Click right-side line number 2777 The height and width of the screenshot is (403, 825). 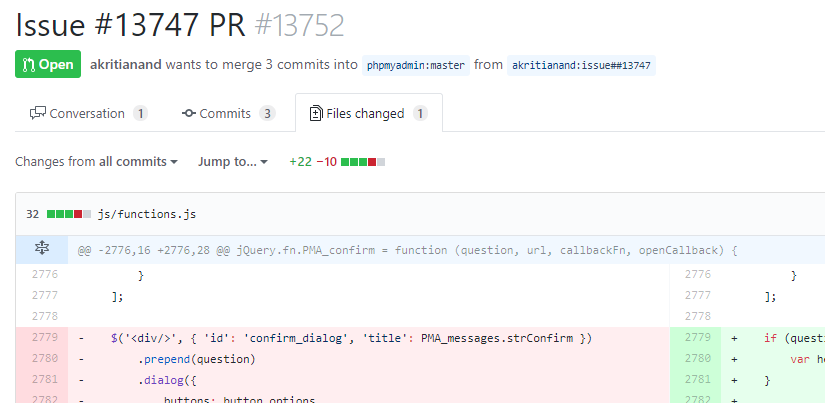[x=698, y=295]
